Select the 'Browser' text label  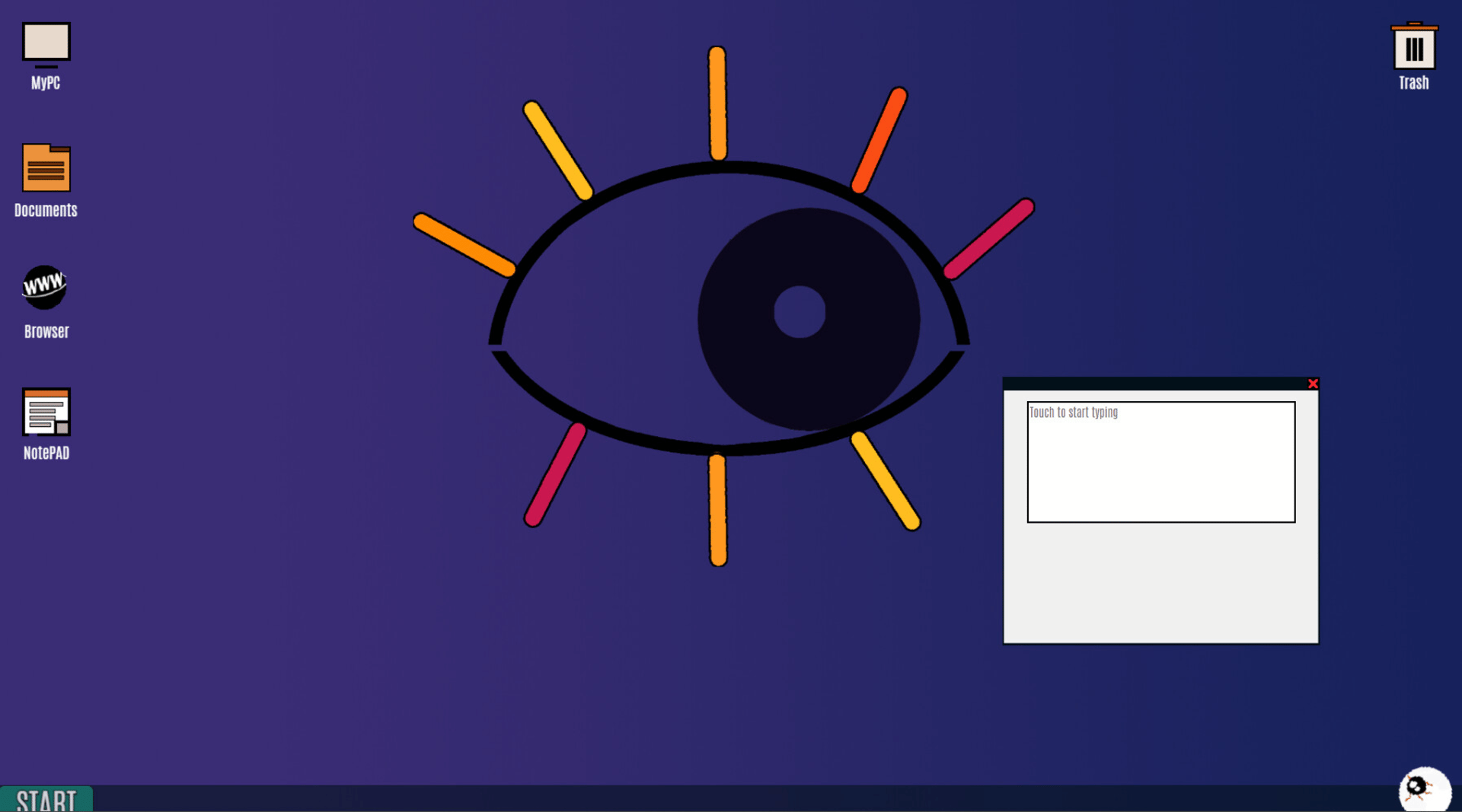tap(46, 332)
